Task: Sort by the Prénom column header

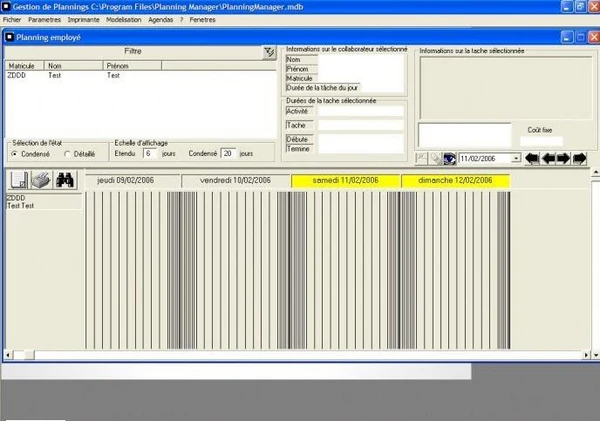Action: click(x=132, y=66)
